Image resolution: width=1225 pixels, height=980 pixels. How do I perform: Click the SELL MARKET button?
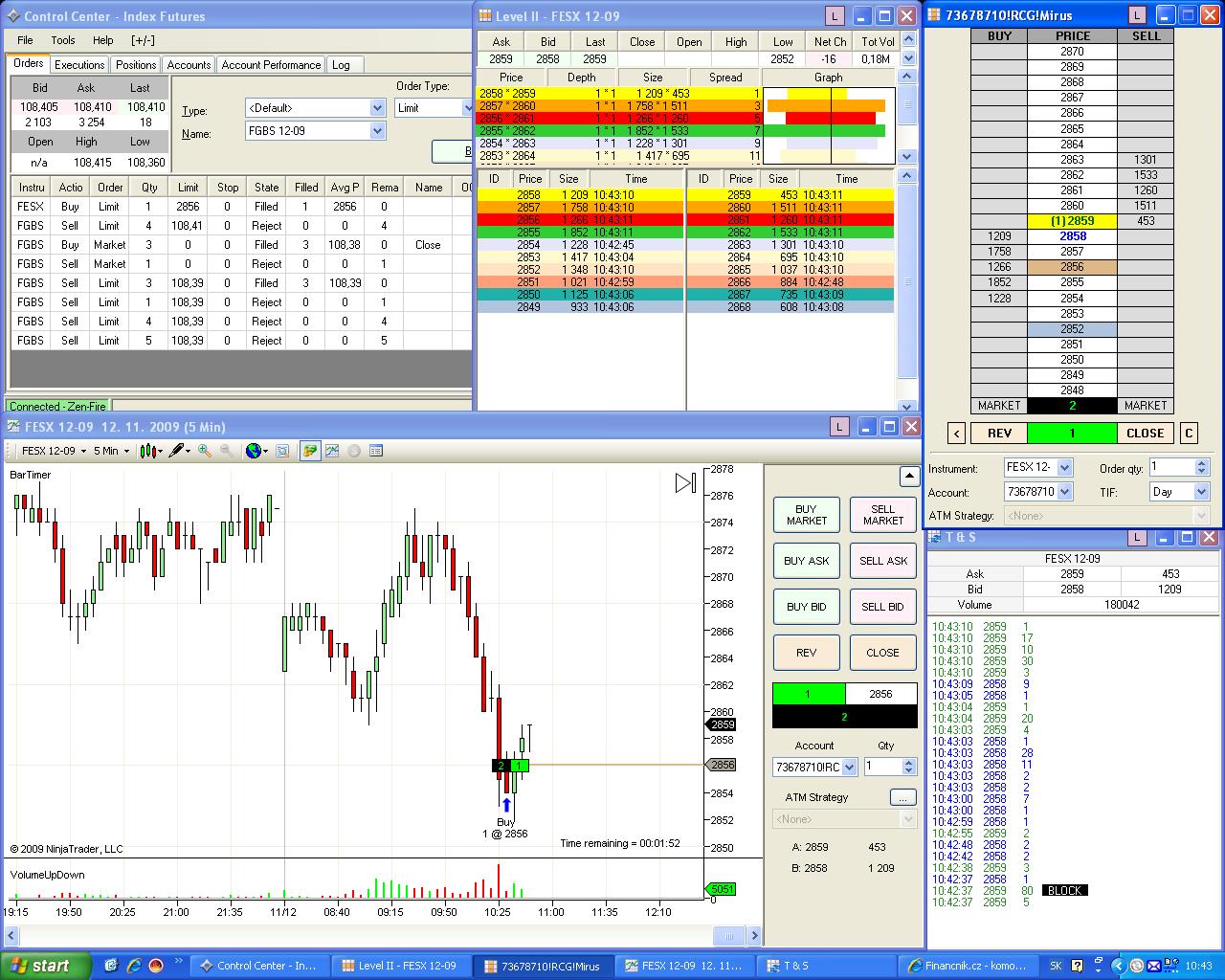(883, 515)
